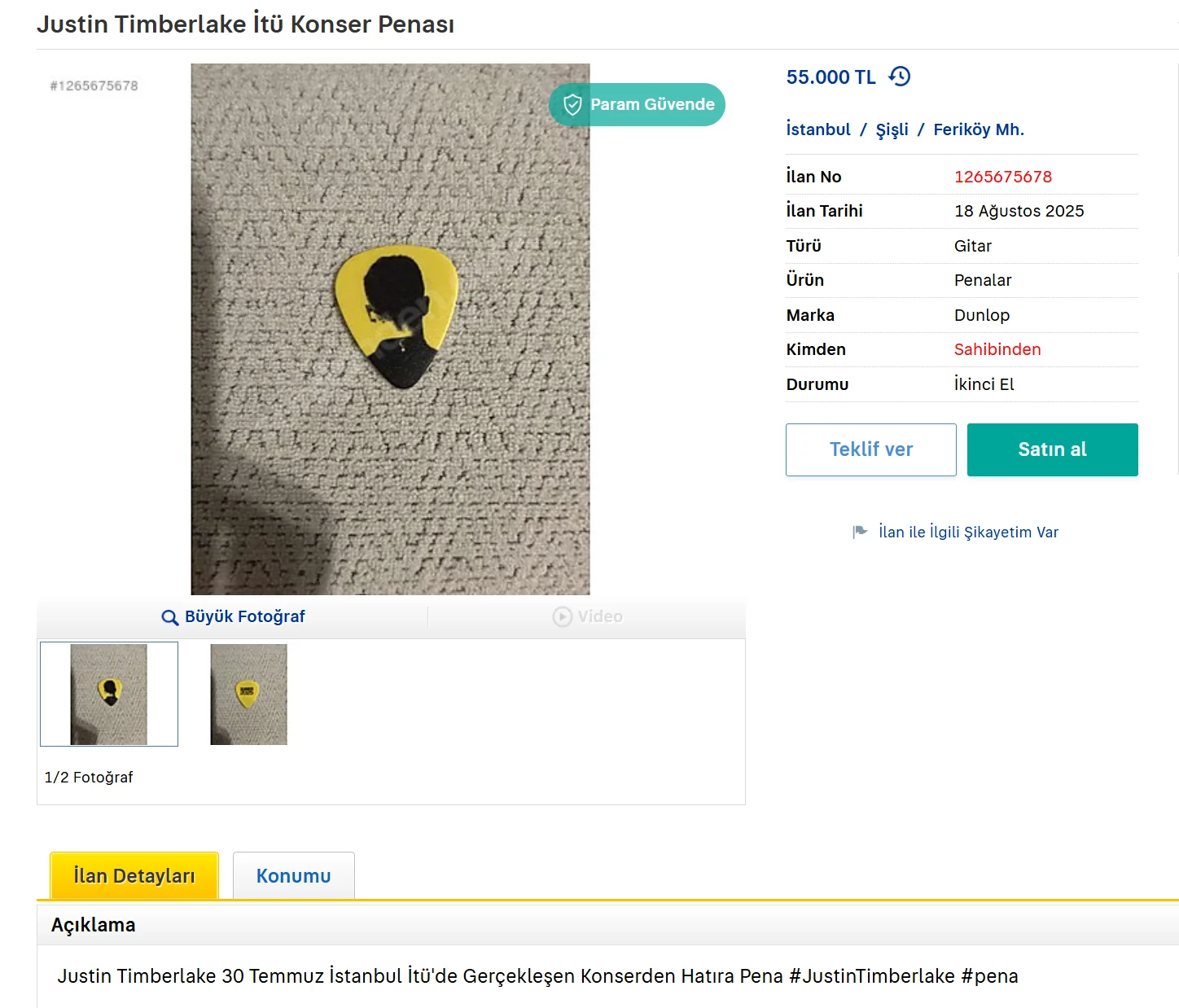
Task: Open the İstanbul location link
Action: [x=818, y=129]
